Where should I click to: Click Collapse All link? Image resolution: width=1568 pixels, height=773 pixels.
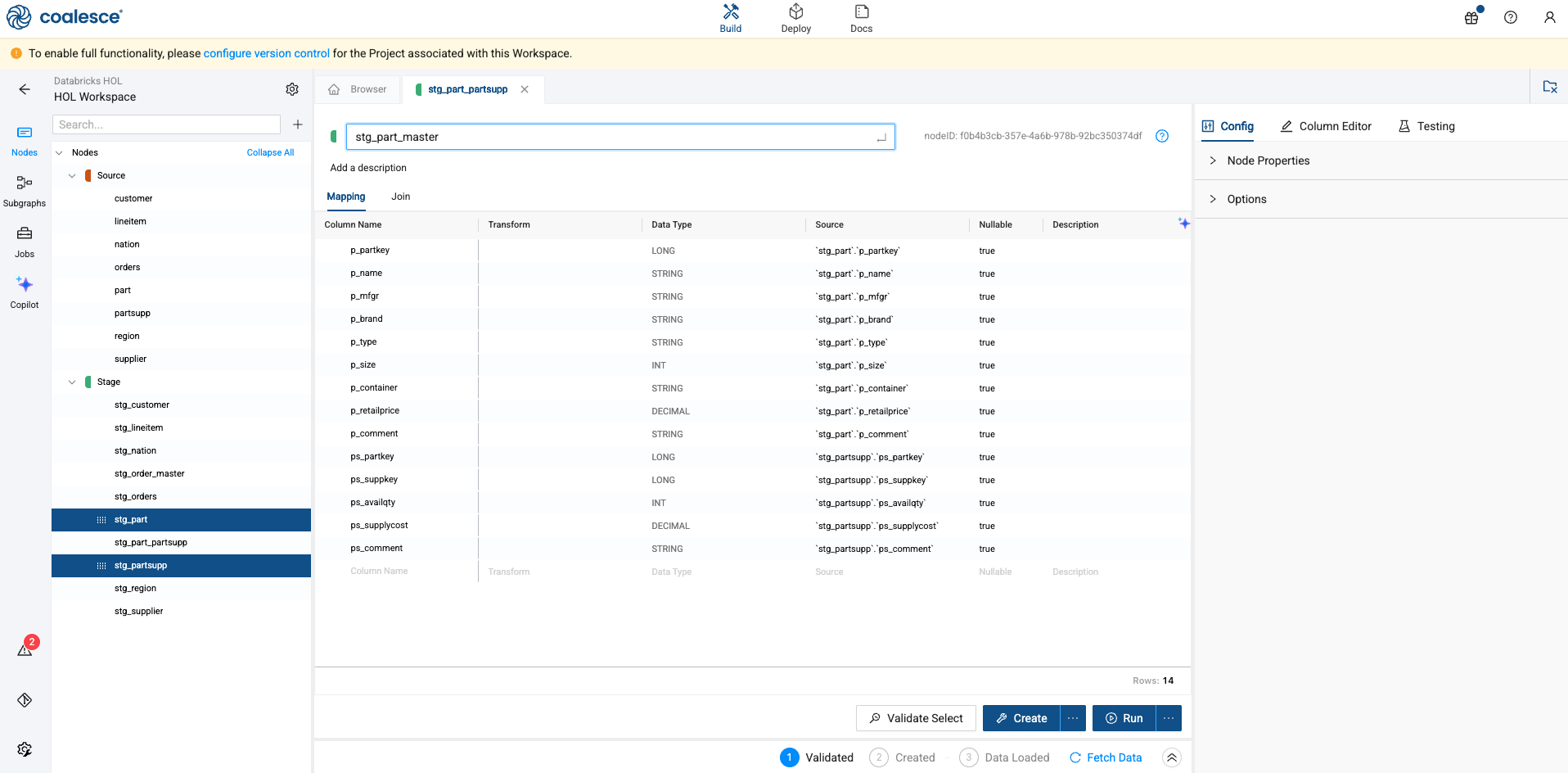(x=270, y=152)
